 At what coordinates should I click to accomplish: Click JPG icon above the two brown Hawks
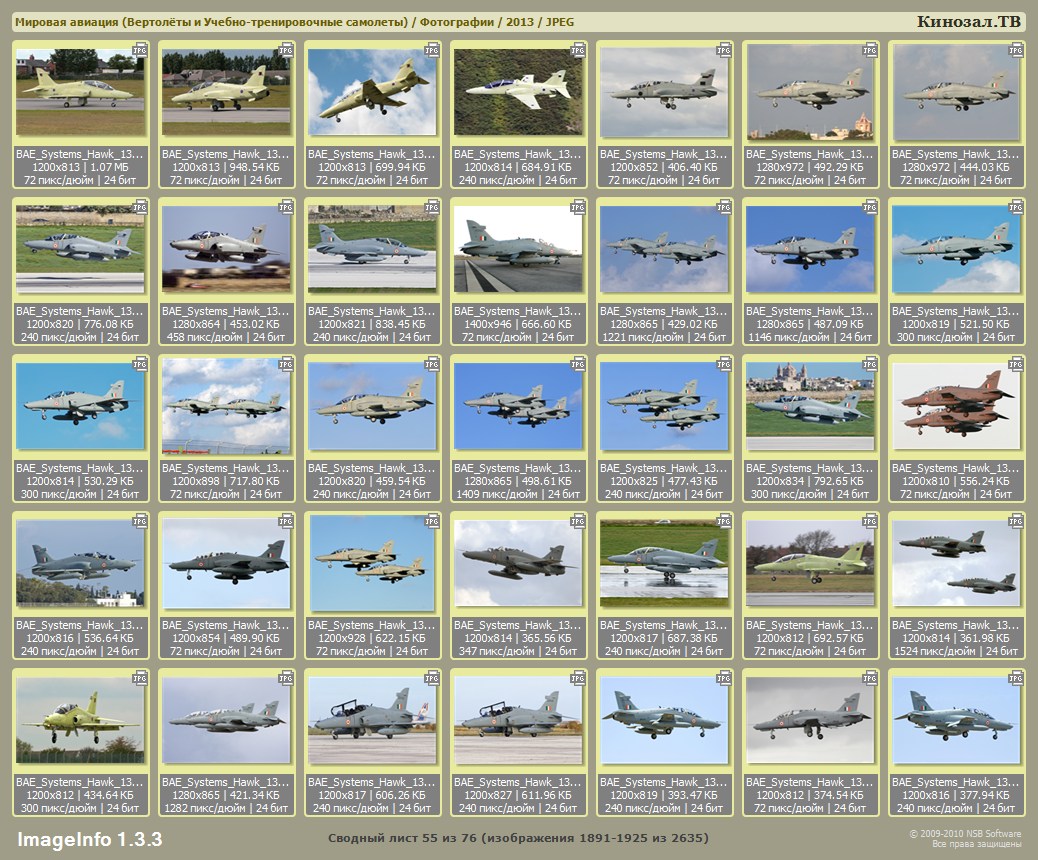click(x=1016, y=363)
